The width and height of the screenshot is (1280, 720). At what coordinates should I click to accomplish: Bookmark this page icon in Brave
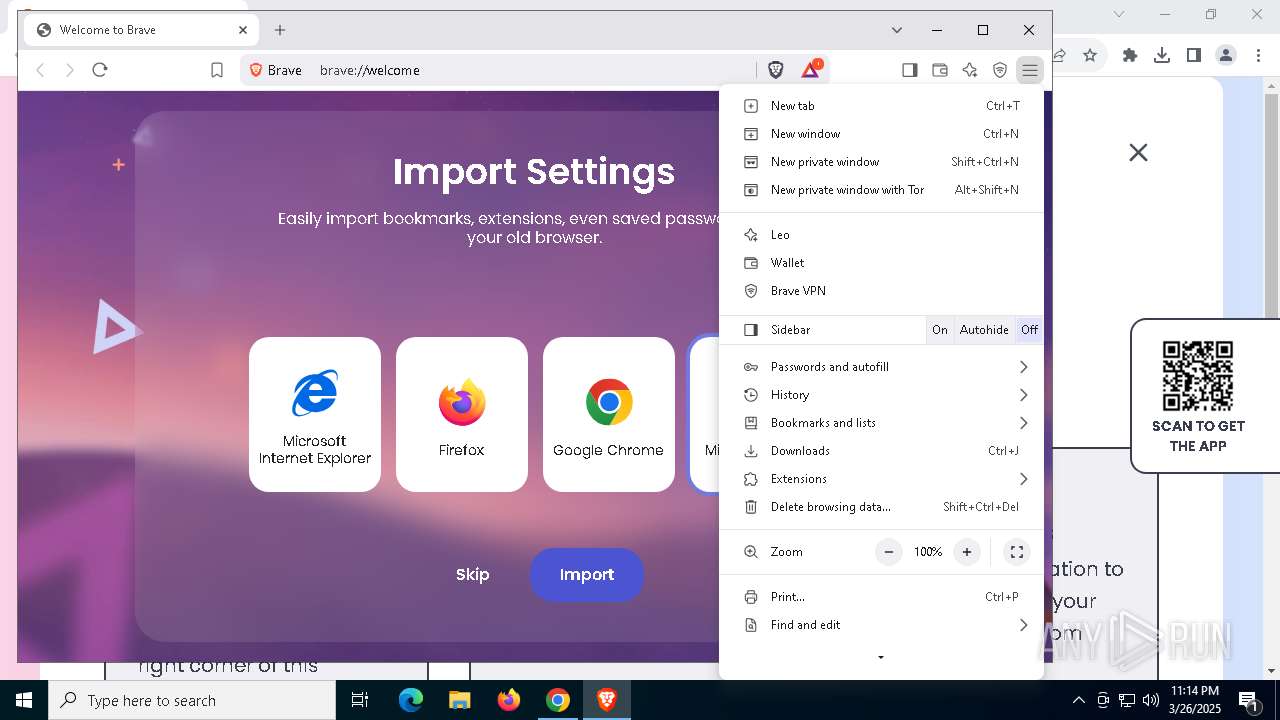click(217, 70)
